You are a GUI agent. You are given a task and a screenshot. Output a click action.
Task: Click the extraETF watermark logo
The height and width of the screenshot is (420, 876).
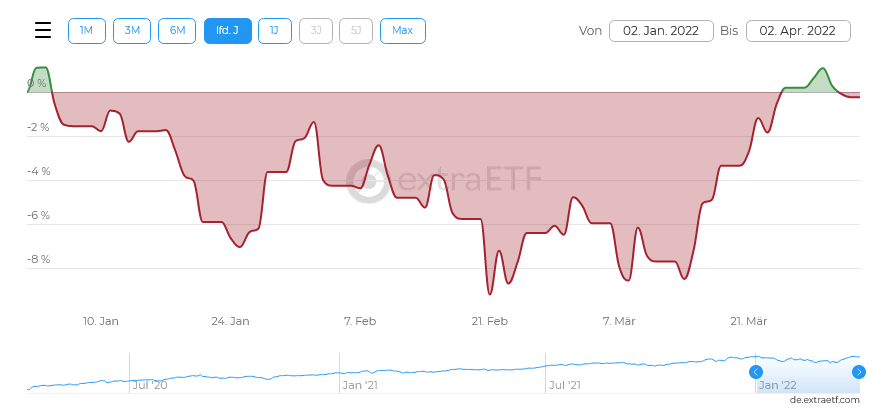click(445, 181)
